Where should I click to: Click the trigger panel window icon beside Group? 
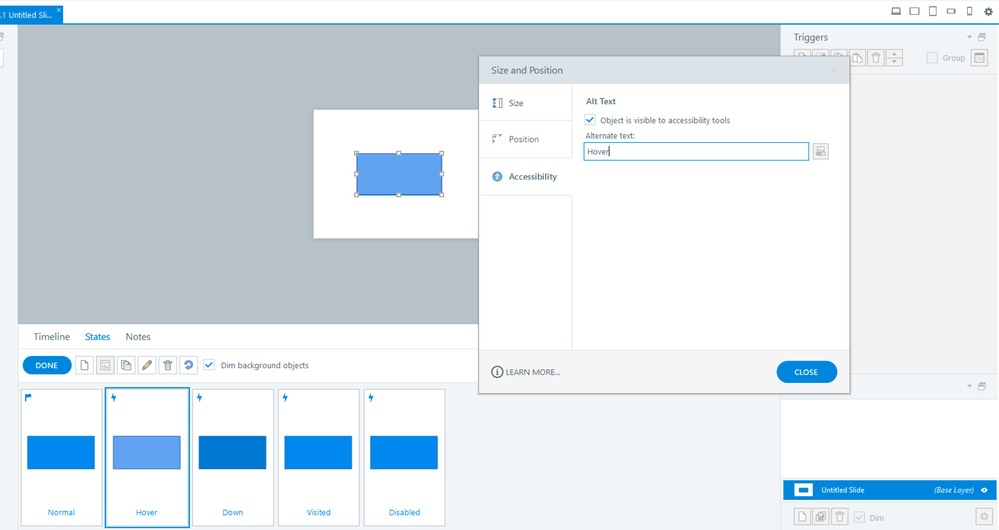tap(979, 58)
